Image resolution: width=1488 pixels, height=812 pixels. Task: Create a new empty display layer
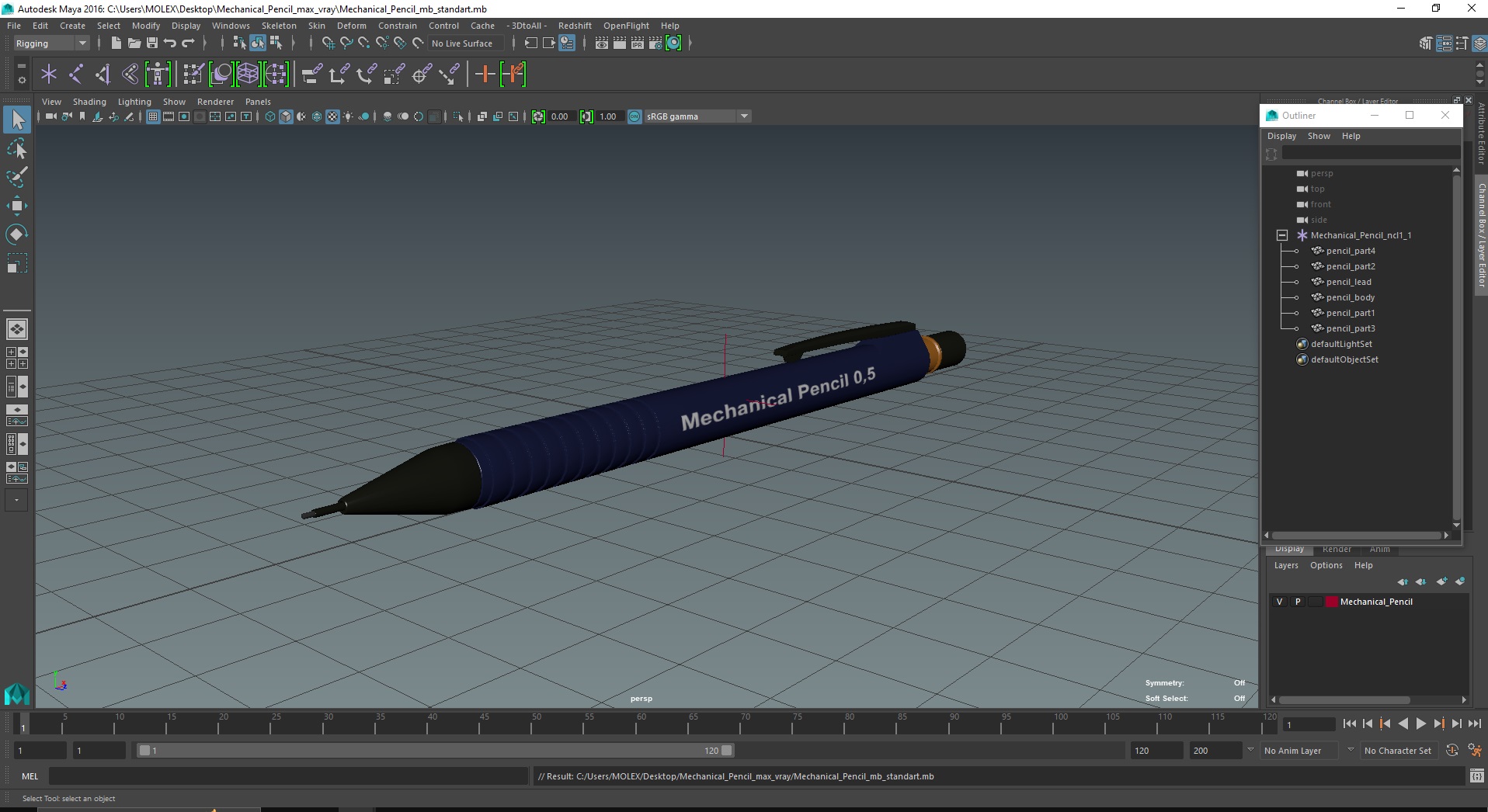point(1442,581)
